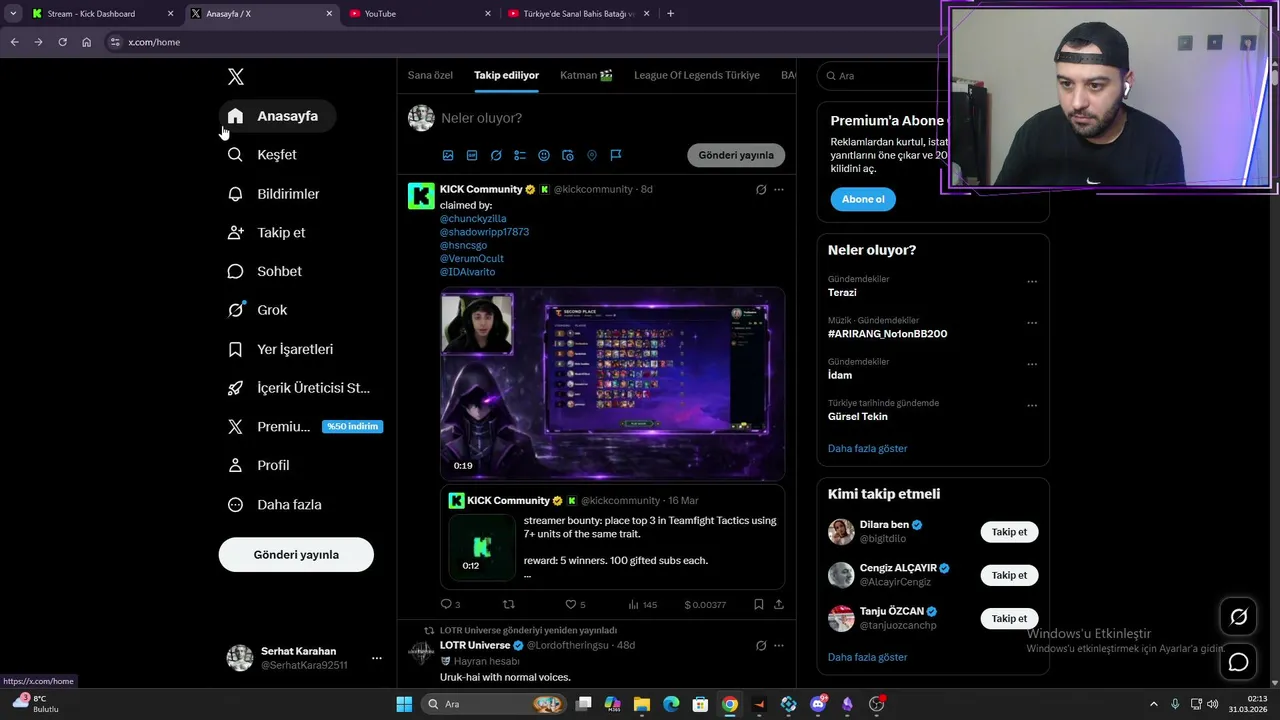Follow Dilara ben with Takip et
This screenshot has width=1280, height=720.
pos(1009,532)
